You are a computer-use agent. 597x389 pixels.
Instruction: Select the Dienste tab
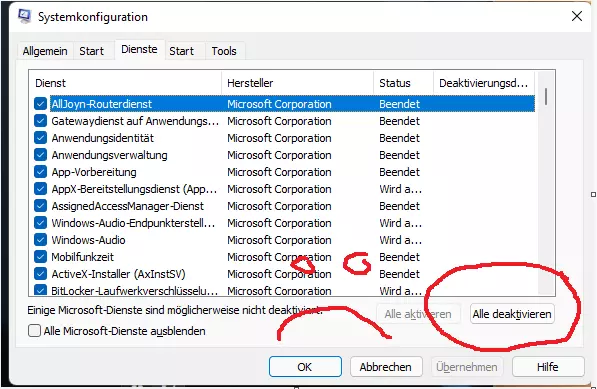tap(139, 49)
